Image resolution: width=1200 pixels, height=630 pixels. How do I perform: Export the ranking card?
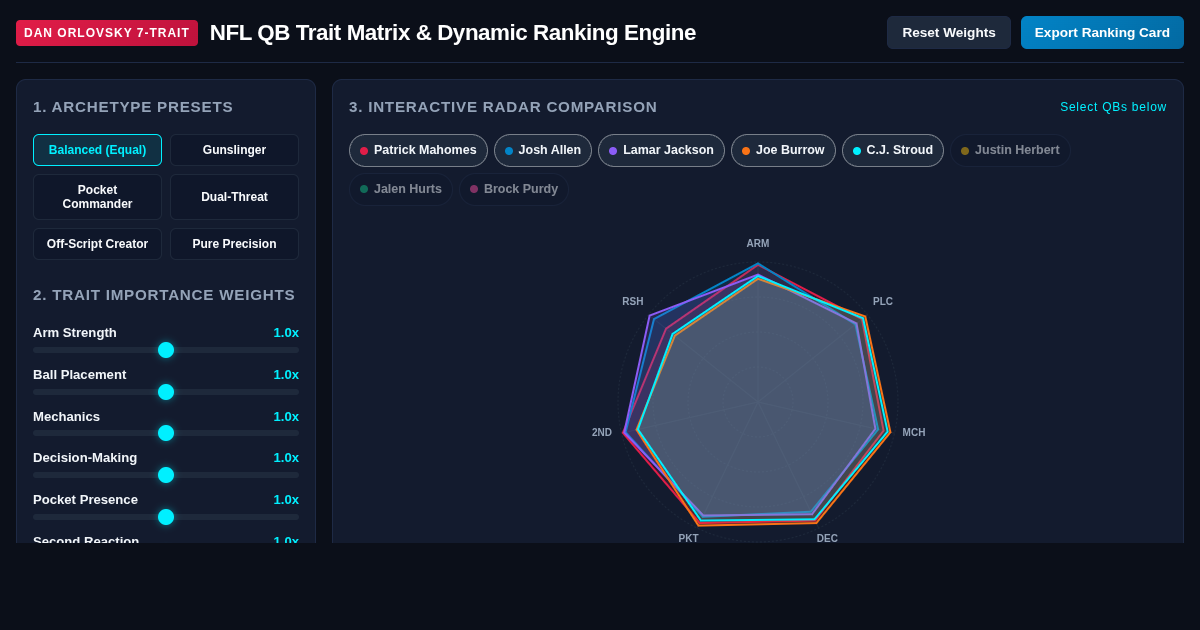pos(1102,32)
